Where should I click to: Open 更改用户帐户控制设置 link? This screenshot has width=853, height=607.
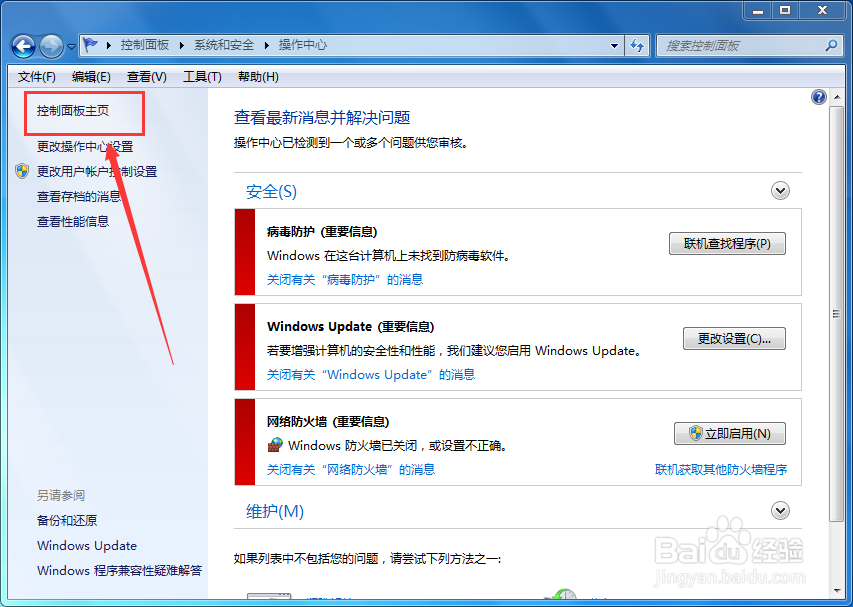[x=97, y=172]
